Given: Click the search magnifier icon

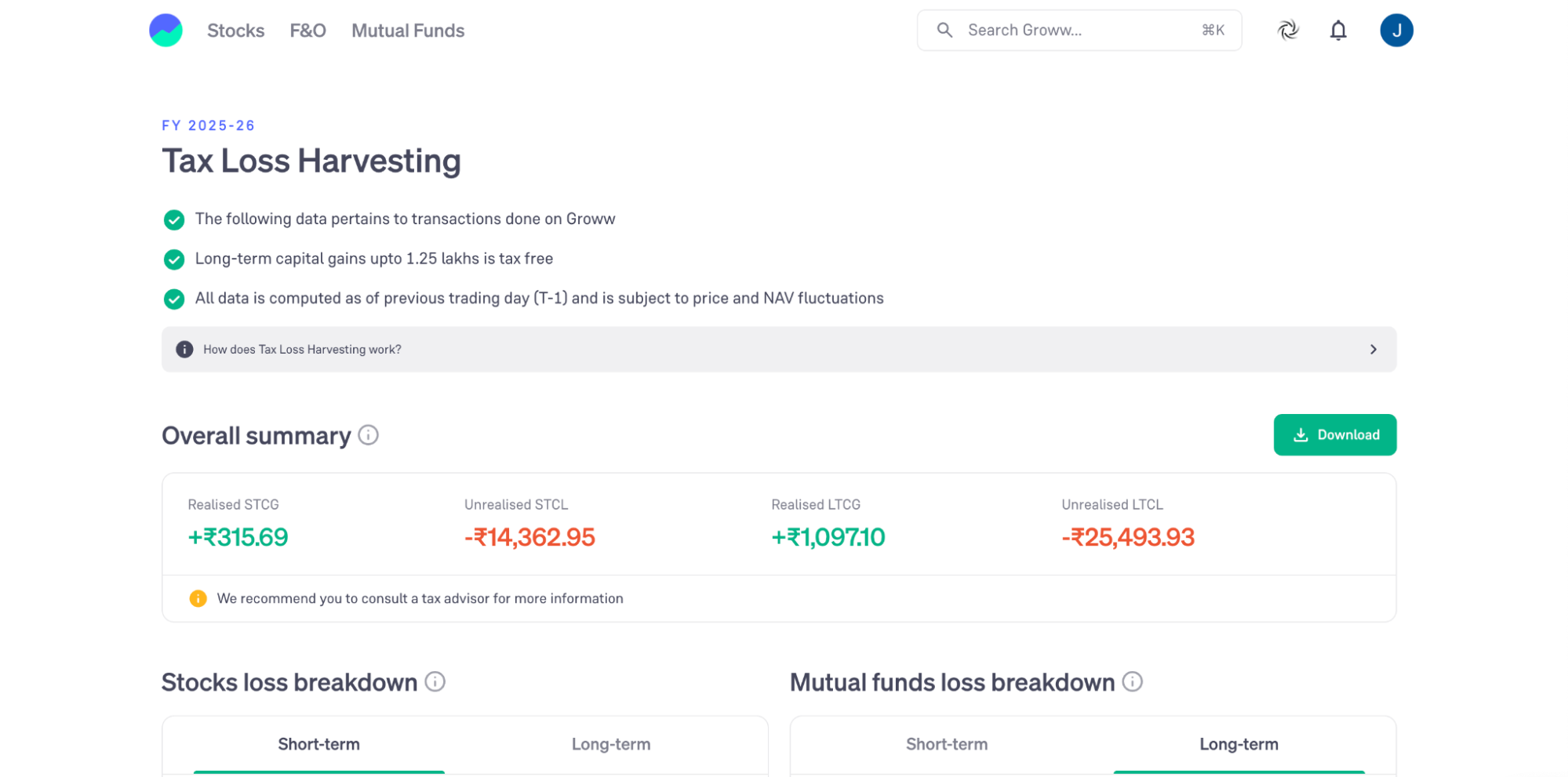Looking at the screenshot, I should 944,31.
